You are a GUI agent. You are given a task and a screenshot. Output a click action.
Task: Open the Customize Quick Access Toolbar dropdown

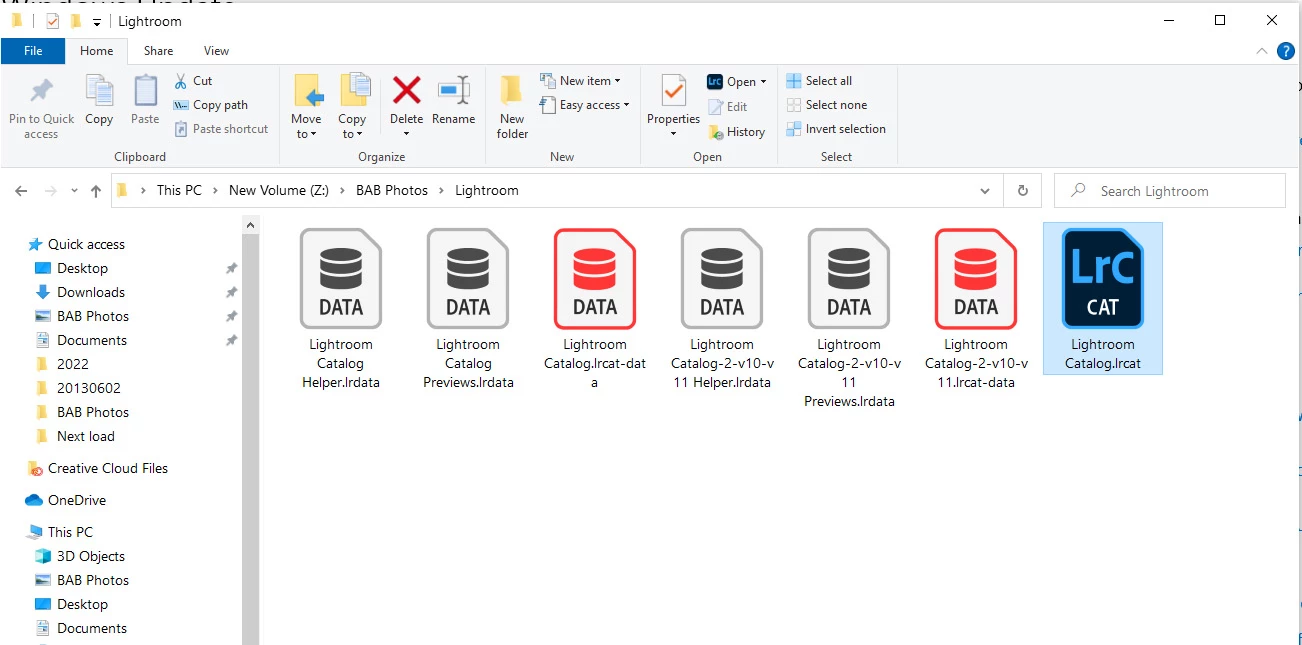tap(97, 22)
